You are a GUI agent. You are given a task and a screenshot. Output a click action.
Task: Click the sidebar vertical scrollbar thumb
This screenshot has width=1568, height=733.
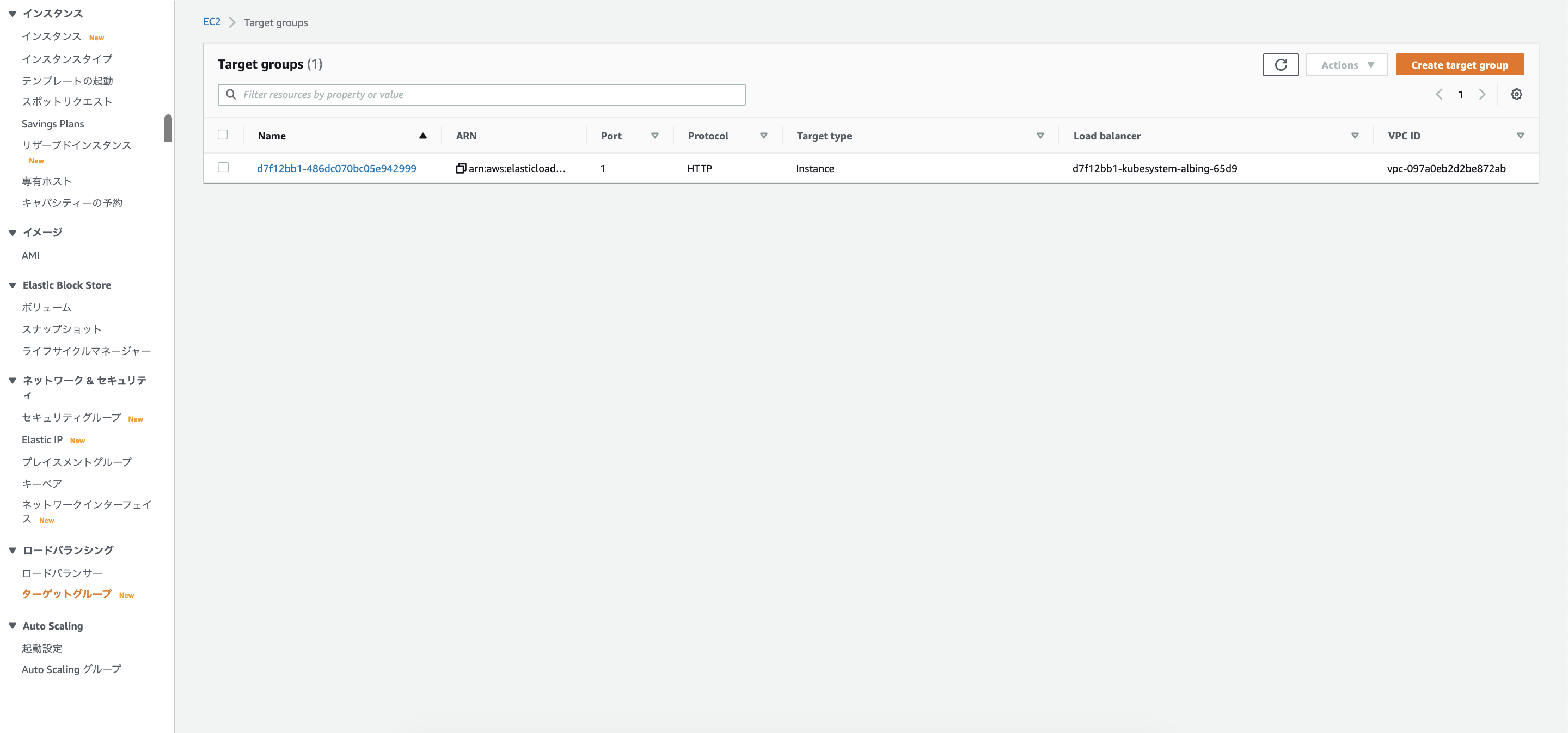pos(168,128)
